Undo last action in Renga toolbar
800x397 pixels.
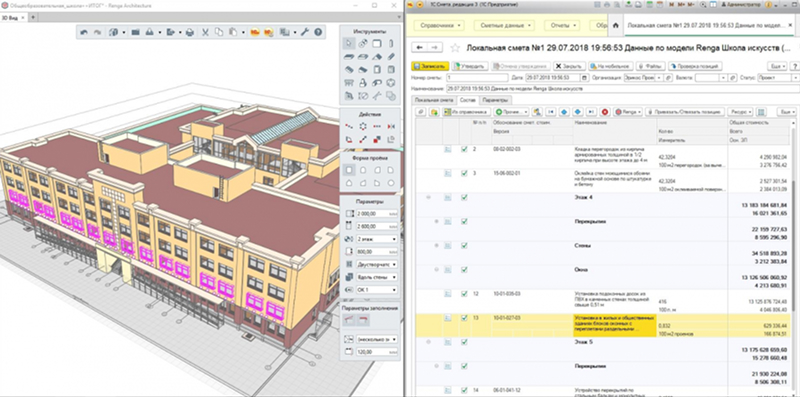tap(85, 32)
